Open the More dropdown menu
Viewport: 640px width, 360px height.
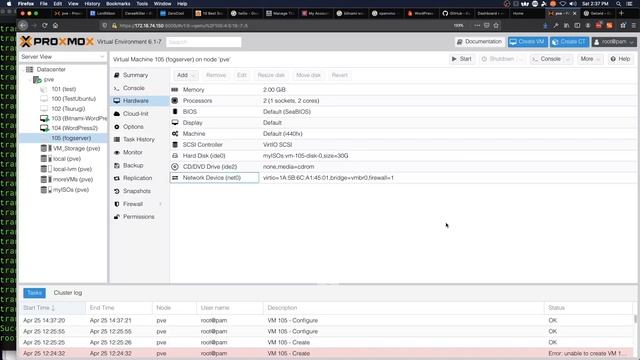[x=590, y=59]
